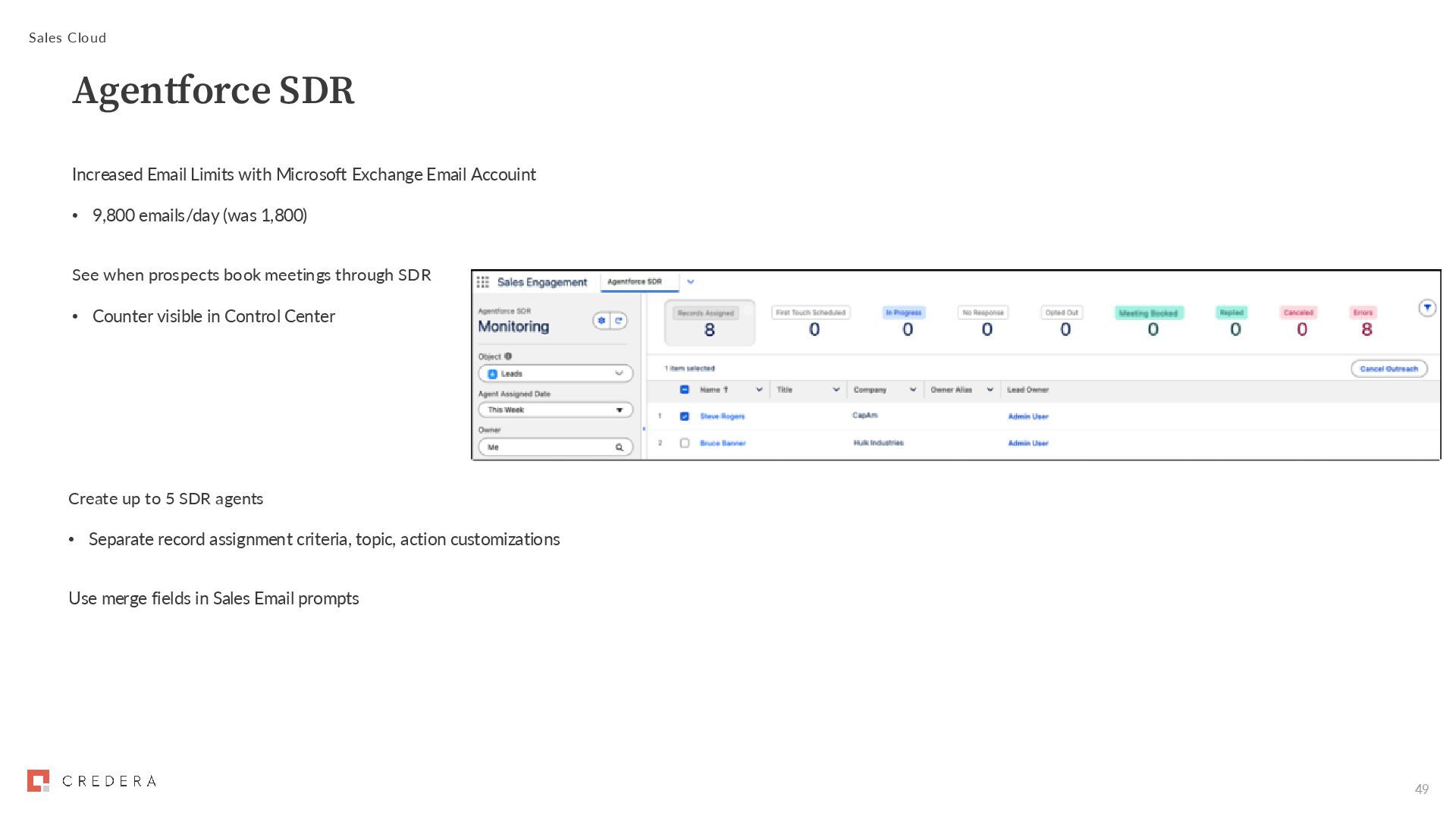1456x819 pixels.
Task: Click the Name column sort arrow
Action: [x=726, y=390]
